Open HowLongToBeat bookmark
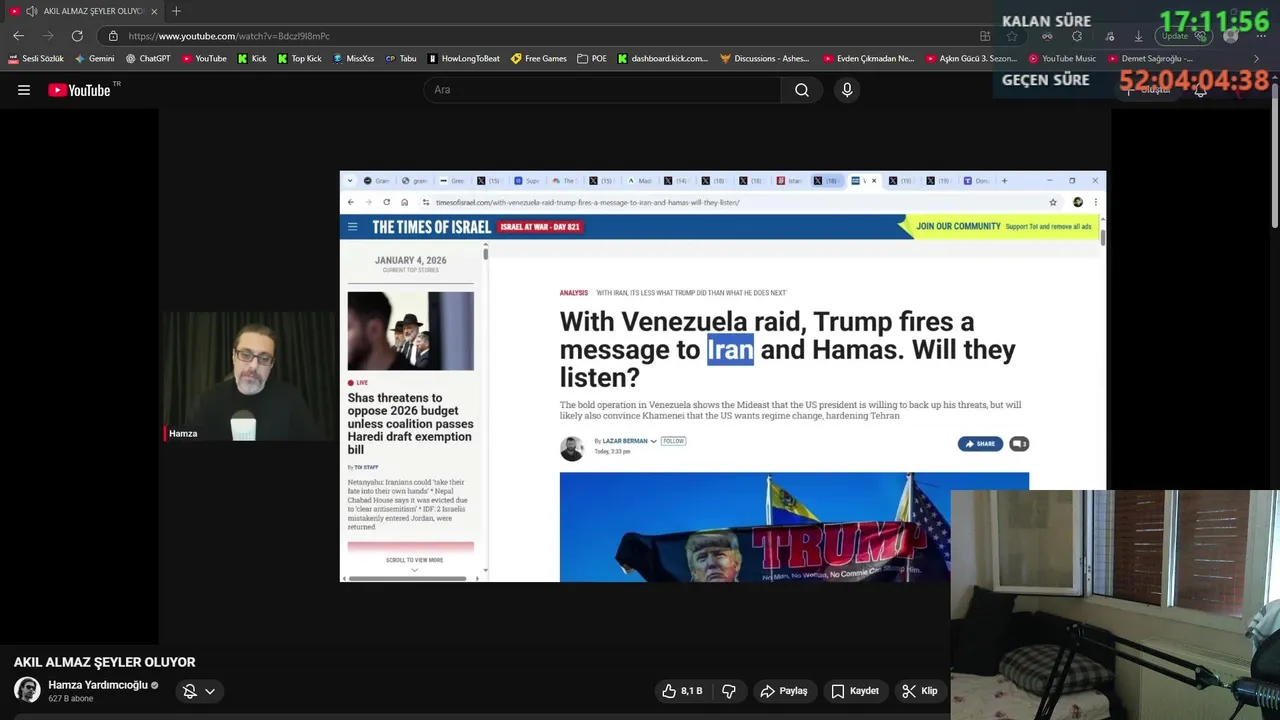This screenshot has width=1280, height=720. pos(463,59)
